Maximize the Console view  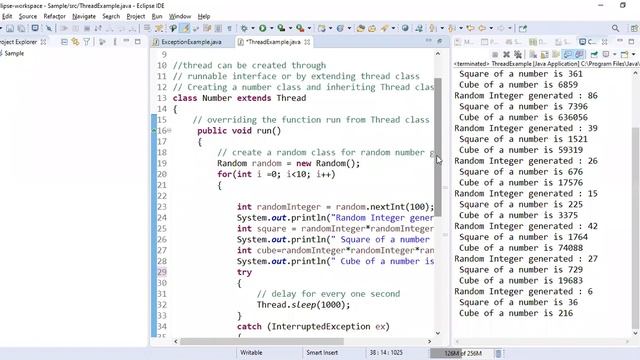click(631, 42)
